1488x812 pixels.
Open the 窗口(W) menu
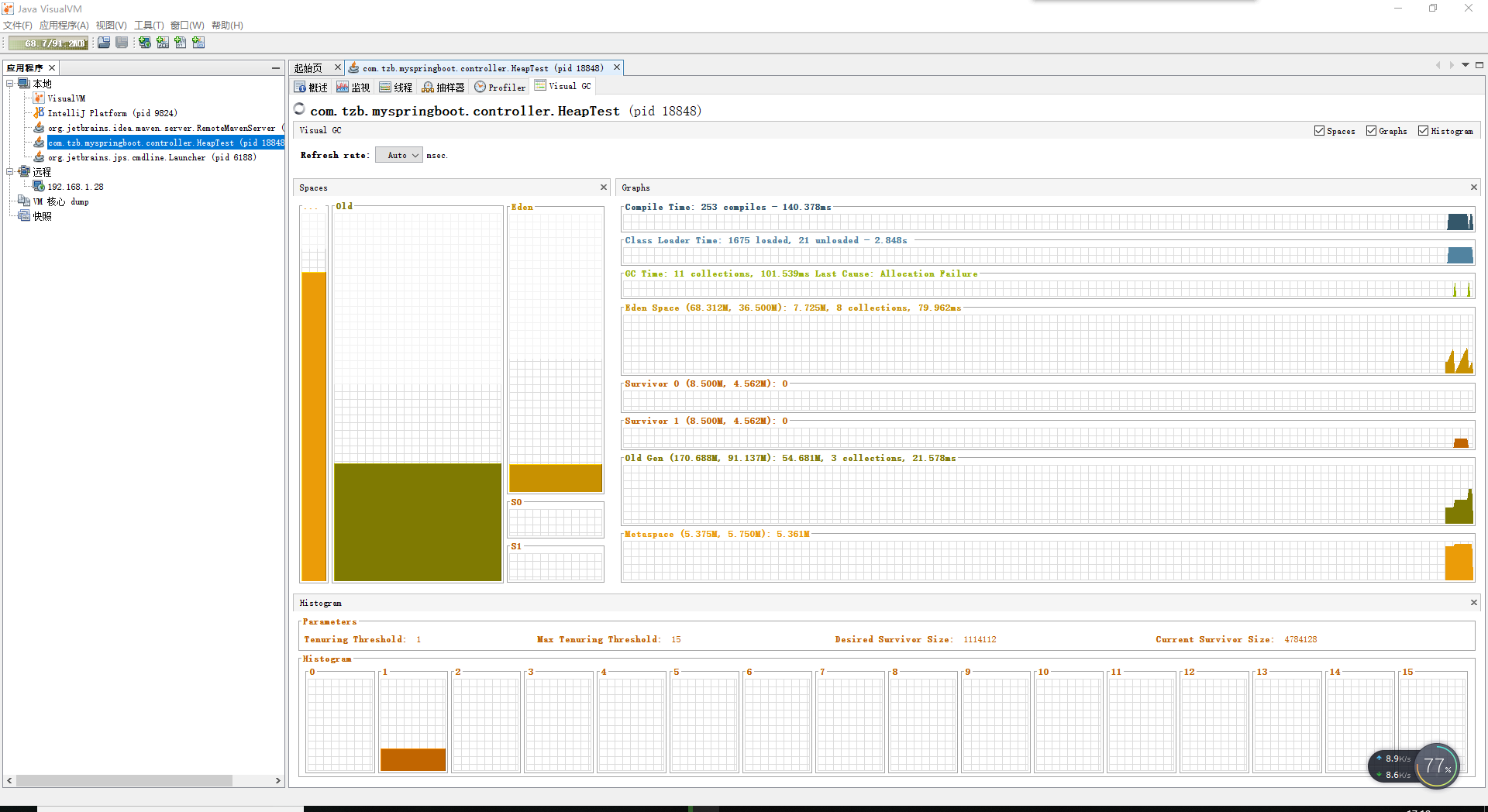click(188, 26)
